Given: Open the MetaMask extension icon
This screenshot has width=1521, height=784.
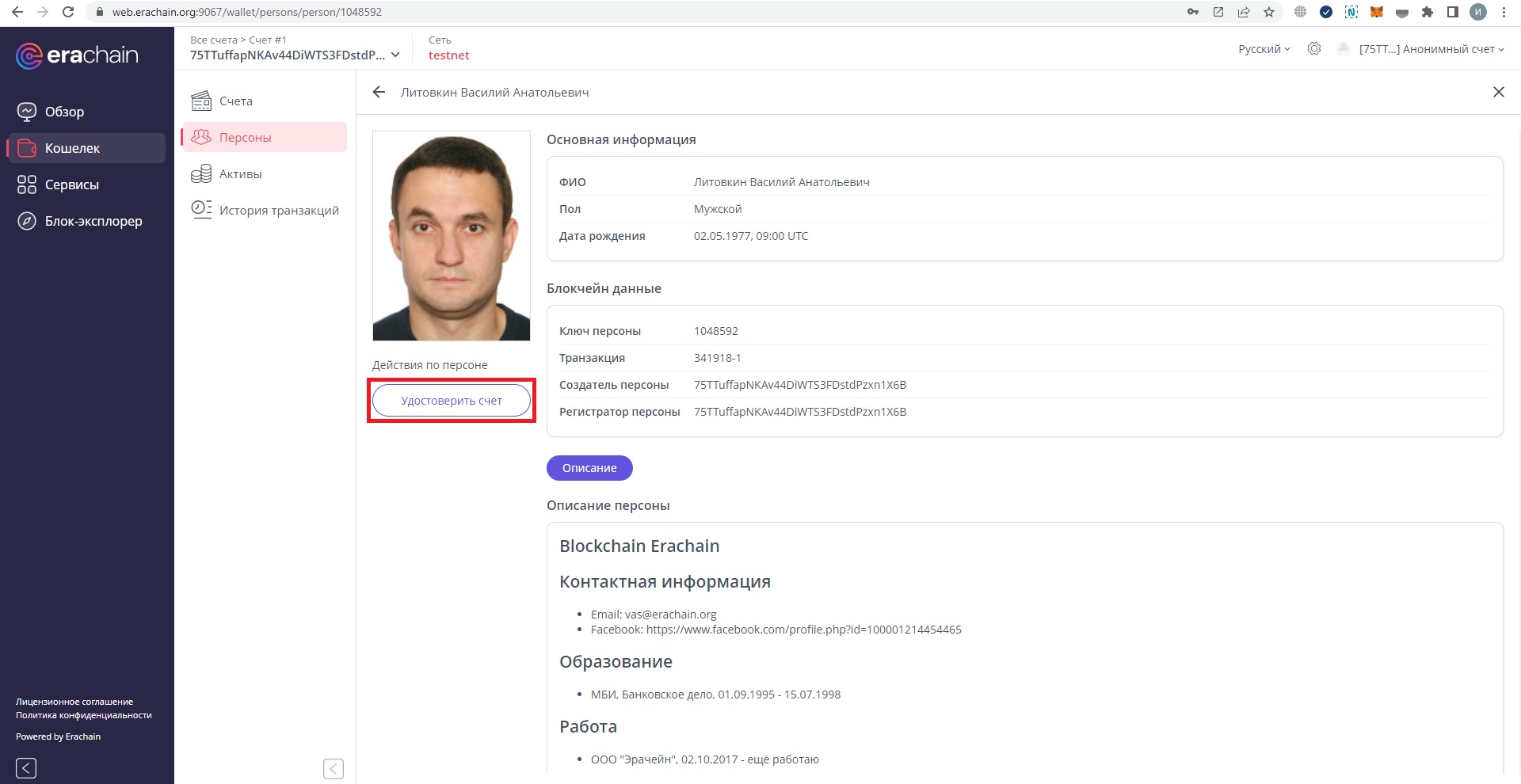Looking at the screenshot, I should pyautogui.click(x=1376, y=12).
